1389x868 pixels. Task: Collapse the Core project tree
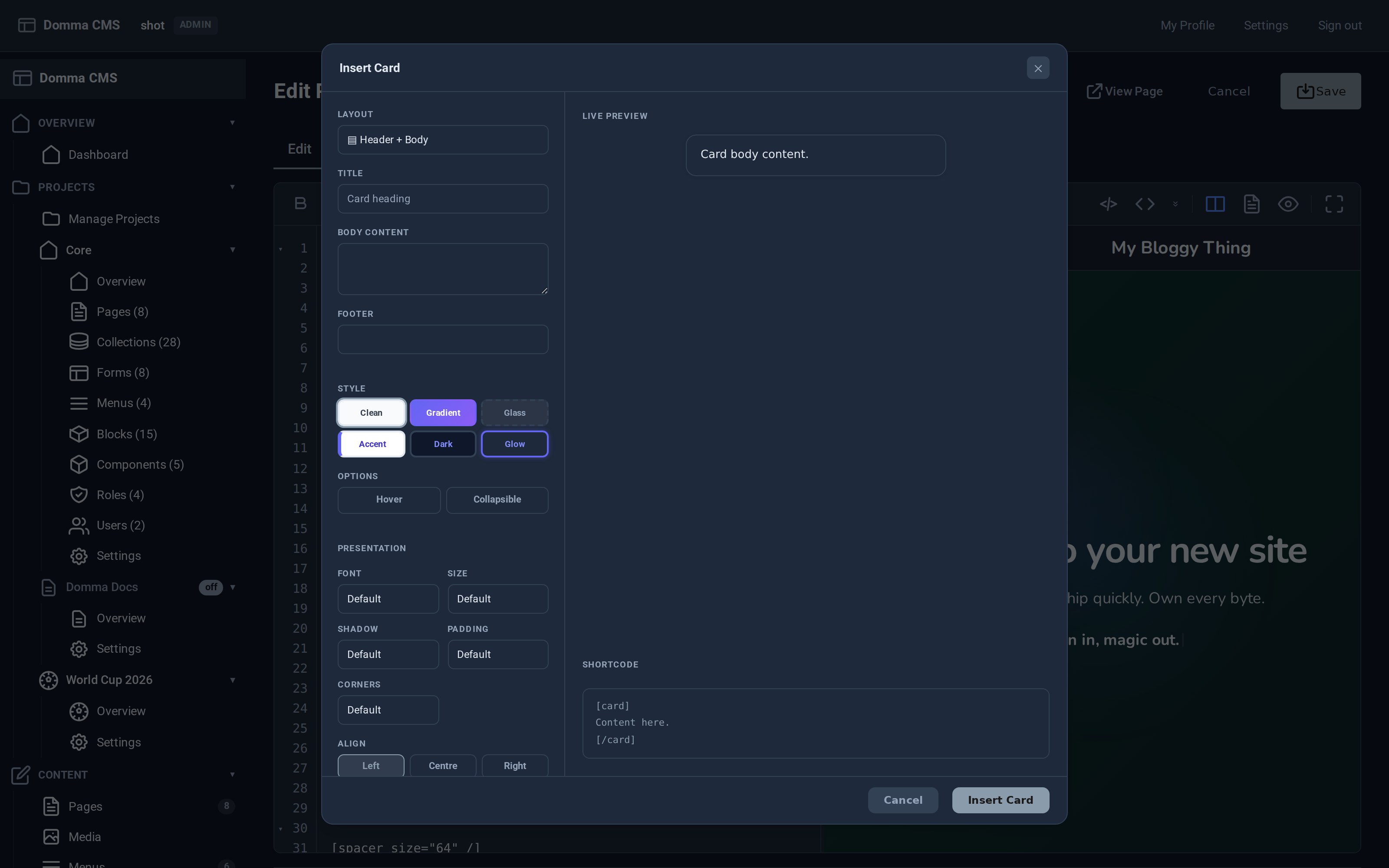point(233,250)
